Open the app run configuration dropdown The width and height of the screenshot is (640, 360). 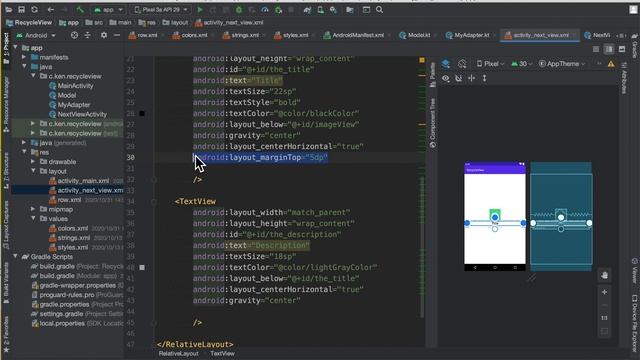pos(108,9)
